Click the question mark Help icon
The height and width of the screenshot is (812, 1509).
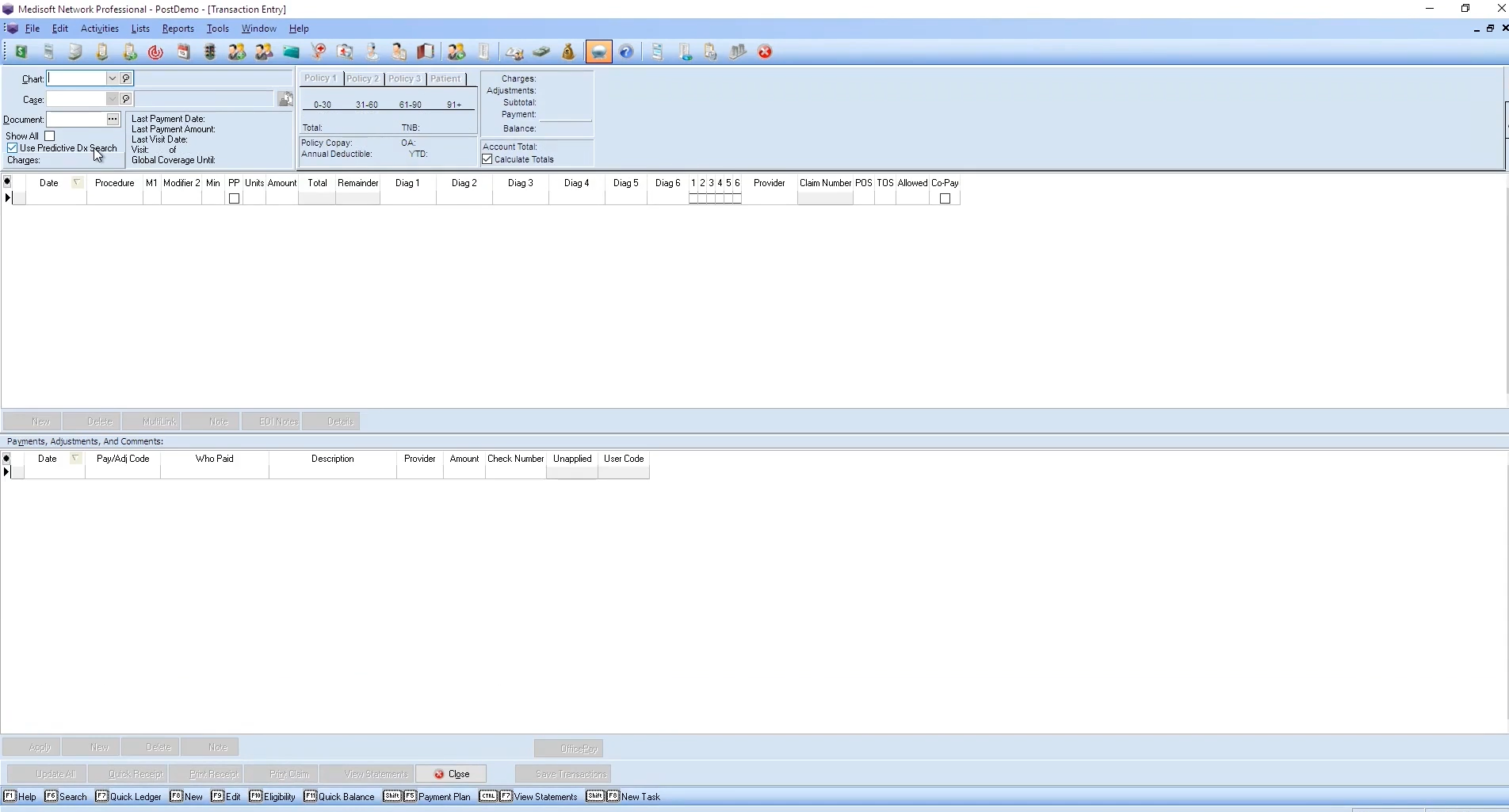point(626,51)
